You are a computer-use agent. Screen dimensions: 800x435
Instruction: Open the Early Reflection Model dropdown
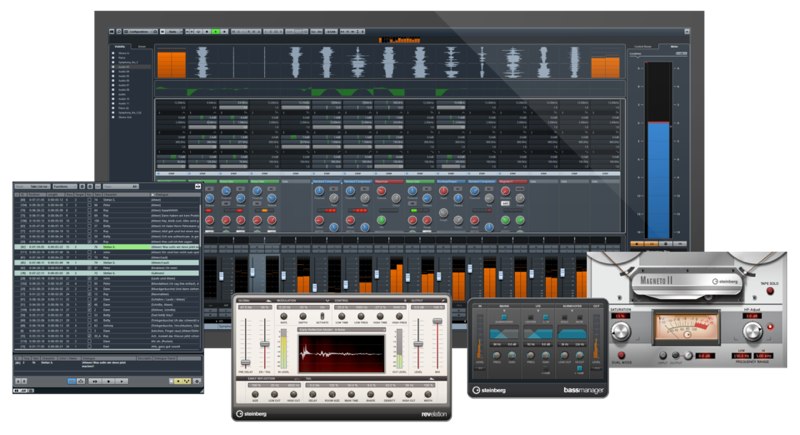(x=341, y=330)
